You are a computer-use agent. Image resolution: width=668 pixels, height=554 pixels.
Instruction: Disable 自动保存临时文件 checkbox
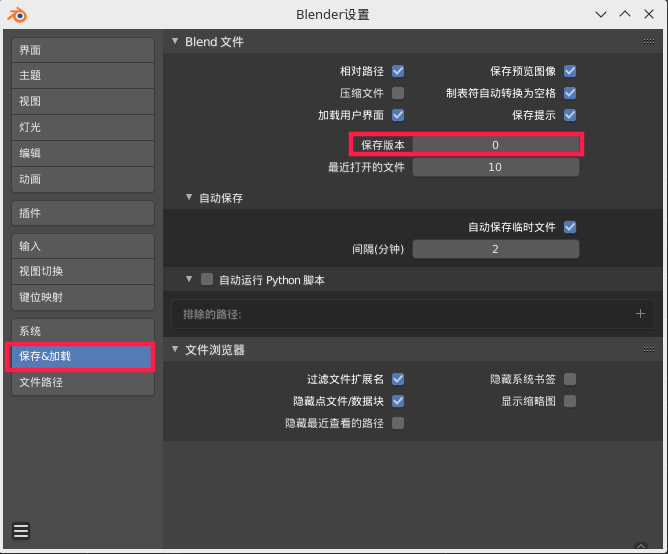570,227
